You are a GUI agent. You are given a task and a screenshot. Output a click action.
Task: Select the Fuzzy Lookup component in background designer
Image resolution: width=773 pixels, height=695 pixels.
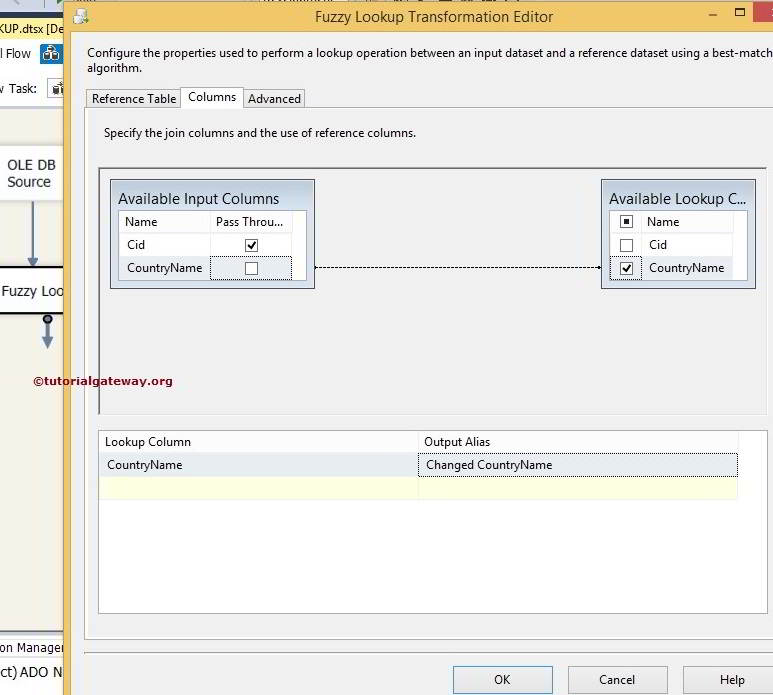(x=31, y=291)
